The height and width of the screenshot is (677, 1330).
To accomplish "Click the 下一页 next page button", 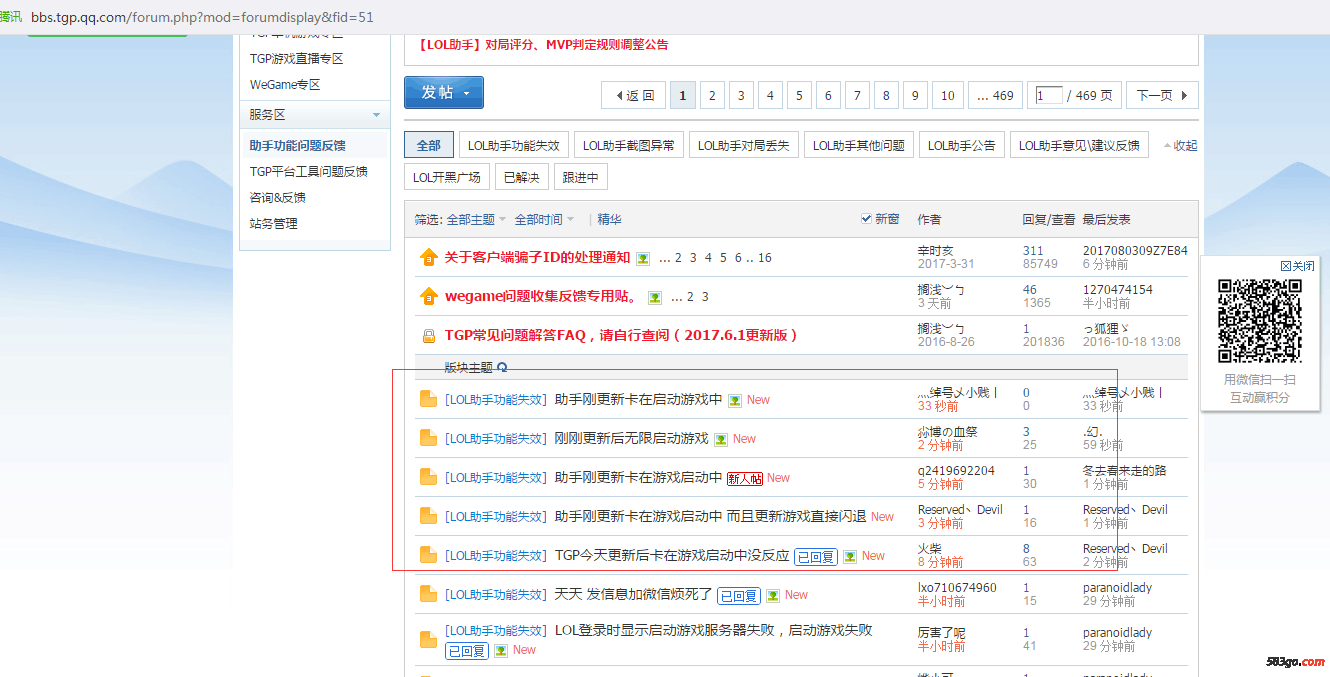I will pyautogui.click(x=1162, y=96).
